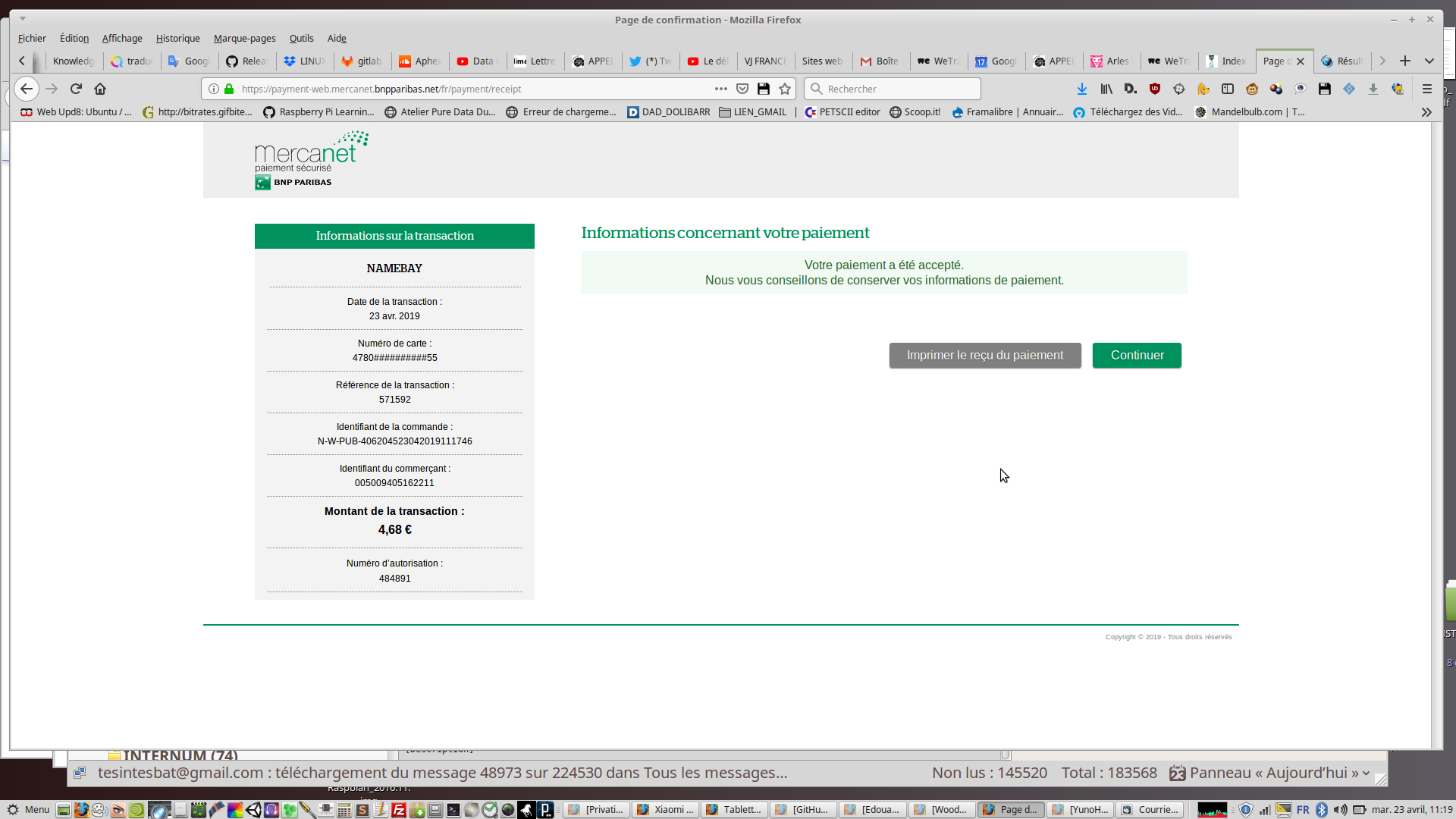Image resolution: width=1456 pixels, height=819 pixels.
Task: Bookmark this page with star icon
Action: [x=785, y=89]
